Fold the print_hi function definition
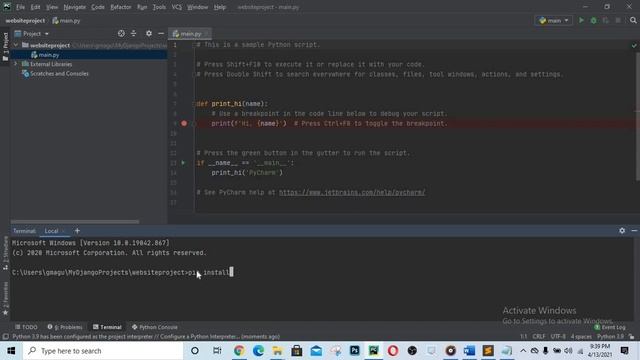The height and width of the screenshot is (360, 640). coord(194,104)
